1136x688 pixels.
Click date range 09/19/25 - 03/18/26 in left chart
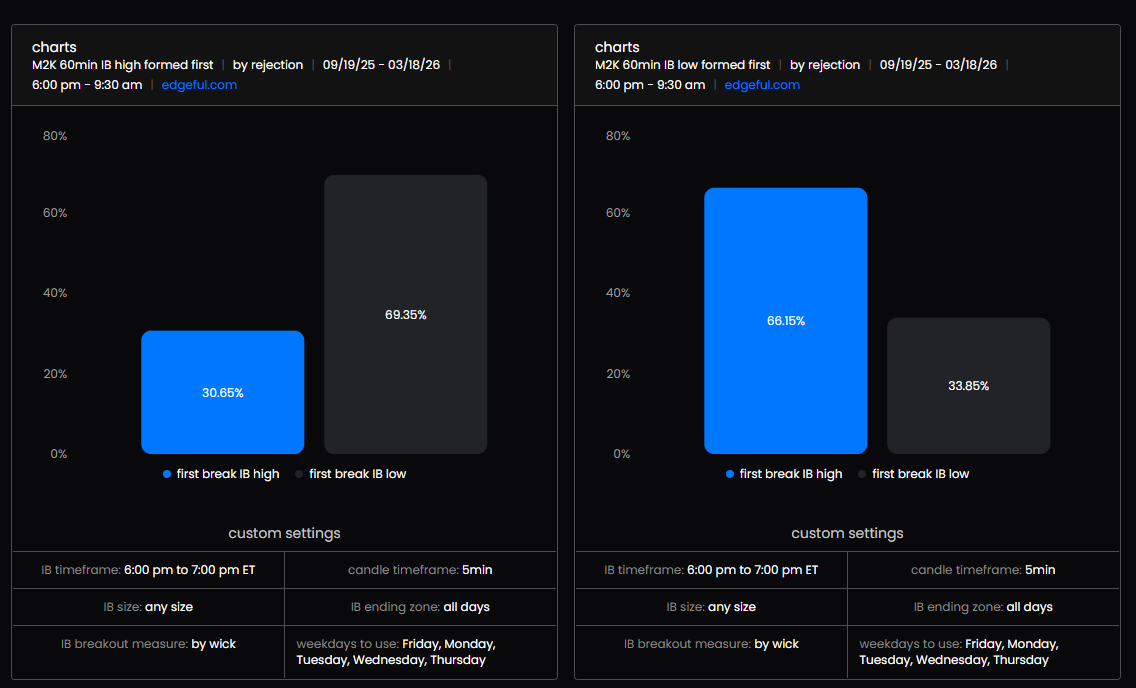[x=381, y=64]
